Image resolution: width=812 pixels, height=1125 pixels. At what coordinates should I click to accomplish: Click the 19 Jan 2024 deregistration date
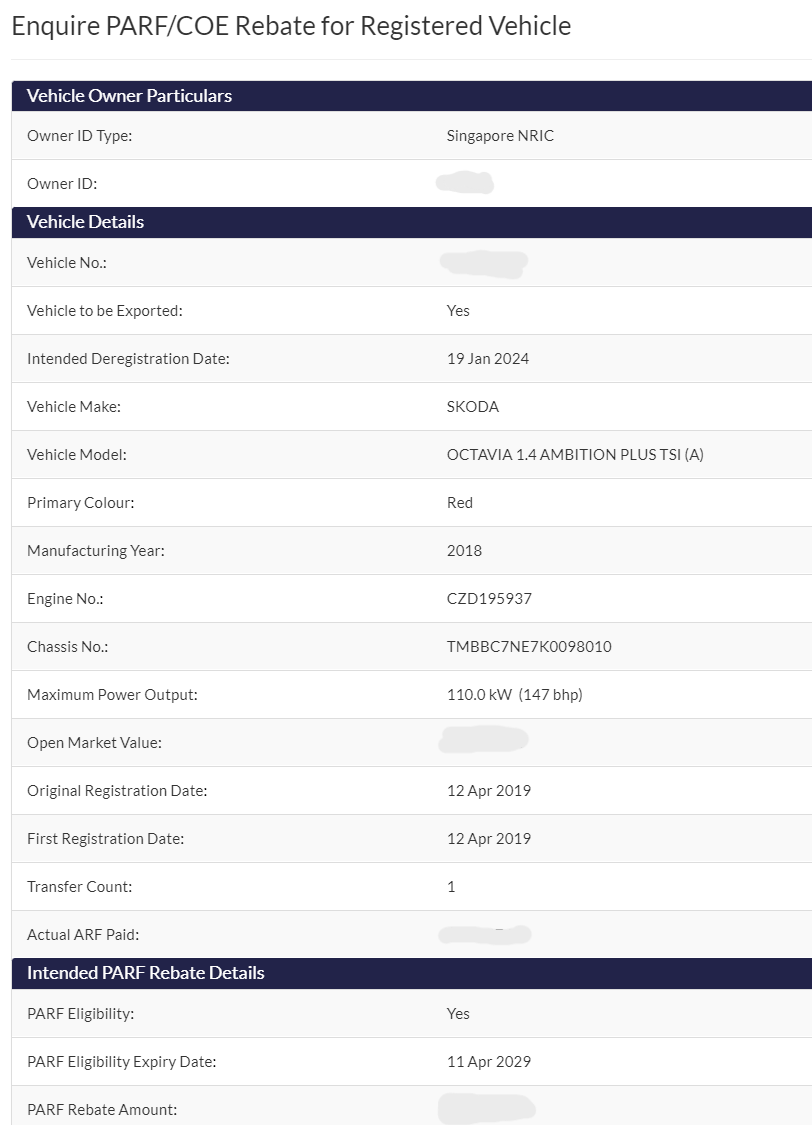point(488,359)
